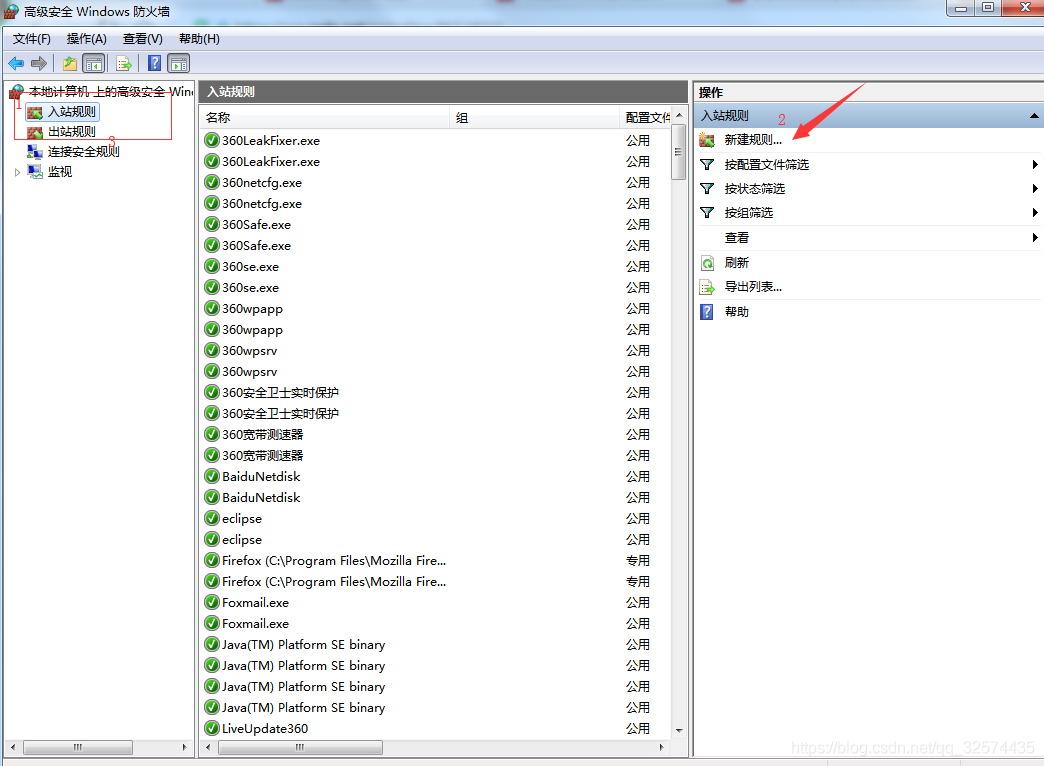1044x766 pixels.
Task: Open the 文件(F) menu
Action: coord(31,39)
